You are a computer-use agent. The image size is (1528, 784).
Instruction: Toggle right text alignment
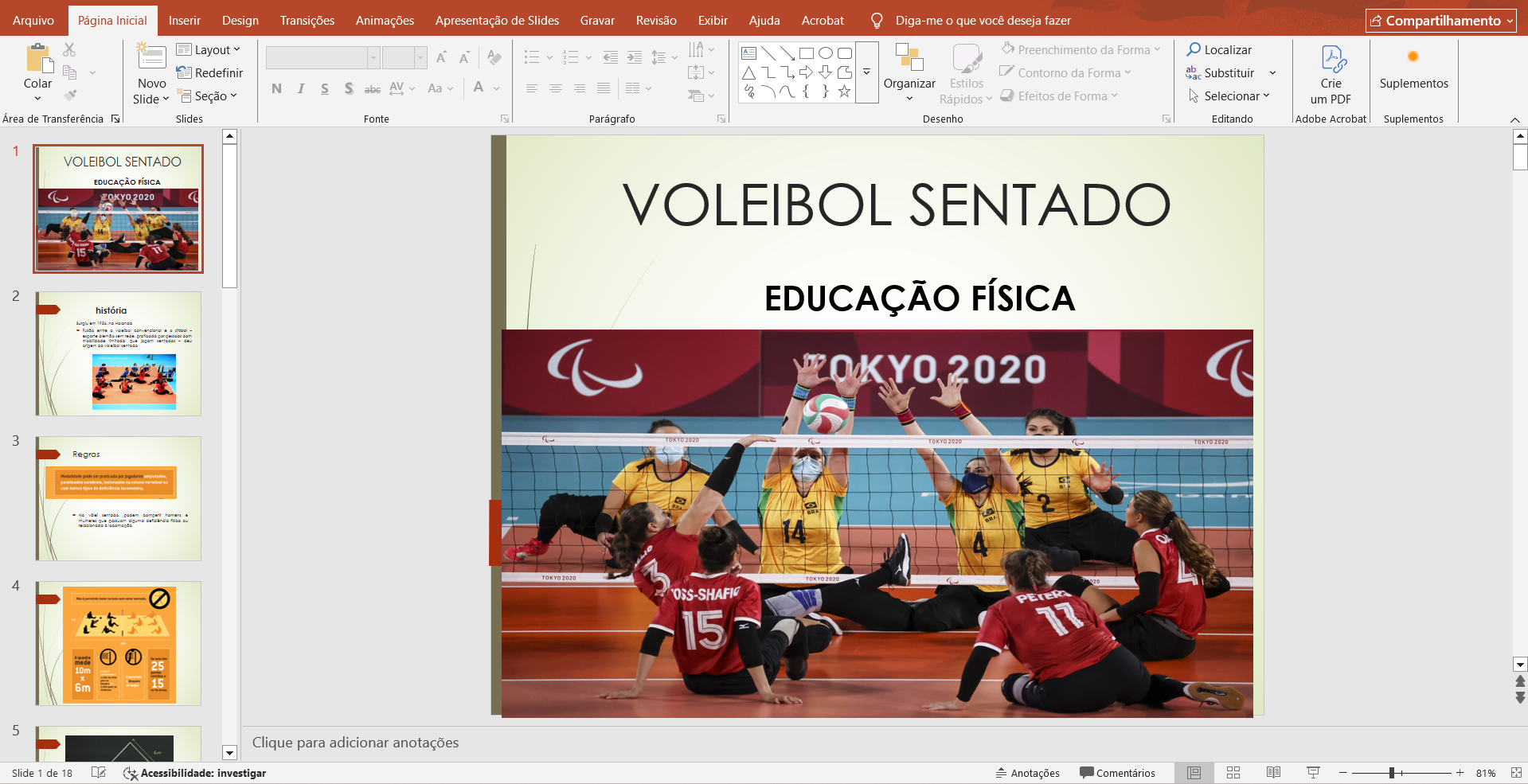(x=580, y=88)
